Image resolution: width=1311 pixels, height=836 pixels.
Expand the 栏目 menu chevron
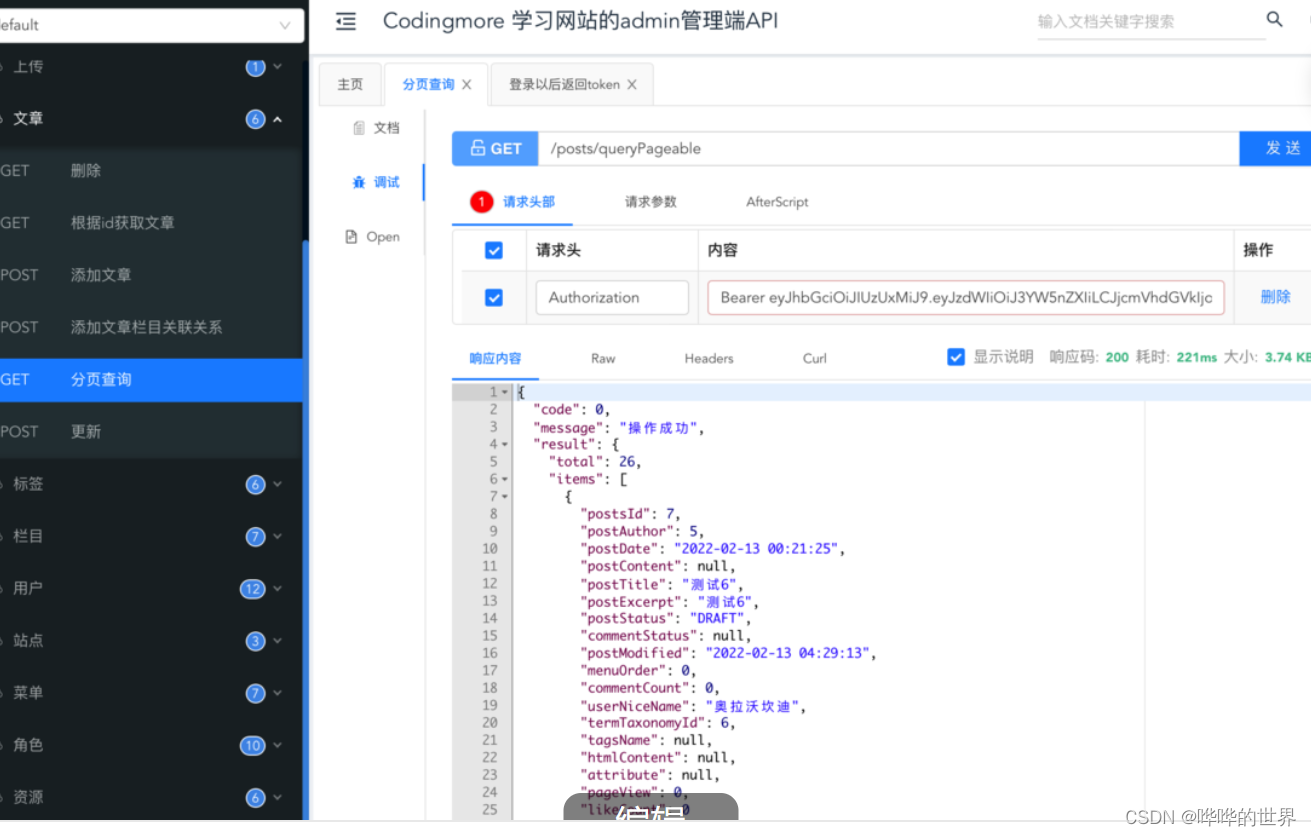point(278,537)
